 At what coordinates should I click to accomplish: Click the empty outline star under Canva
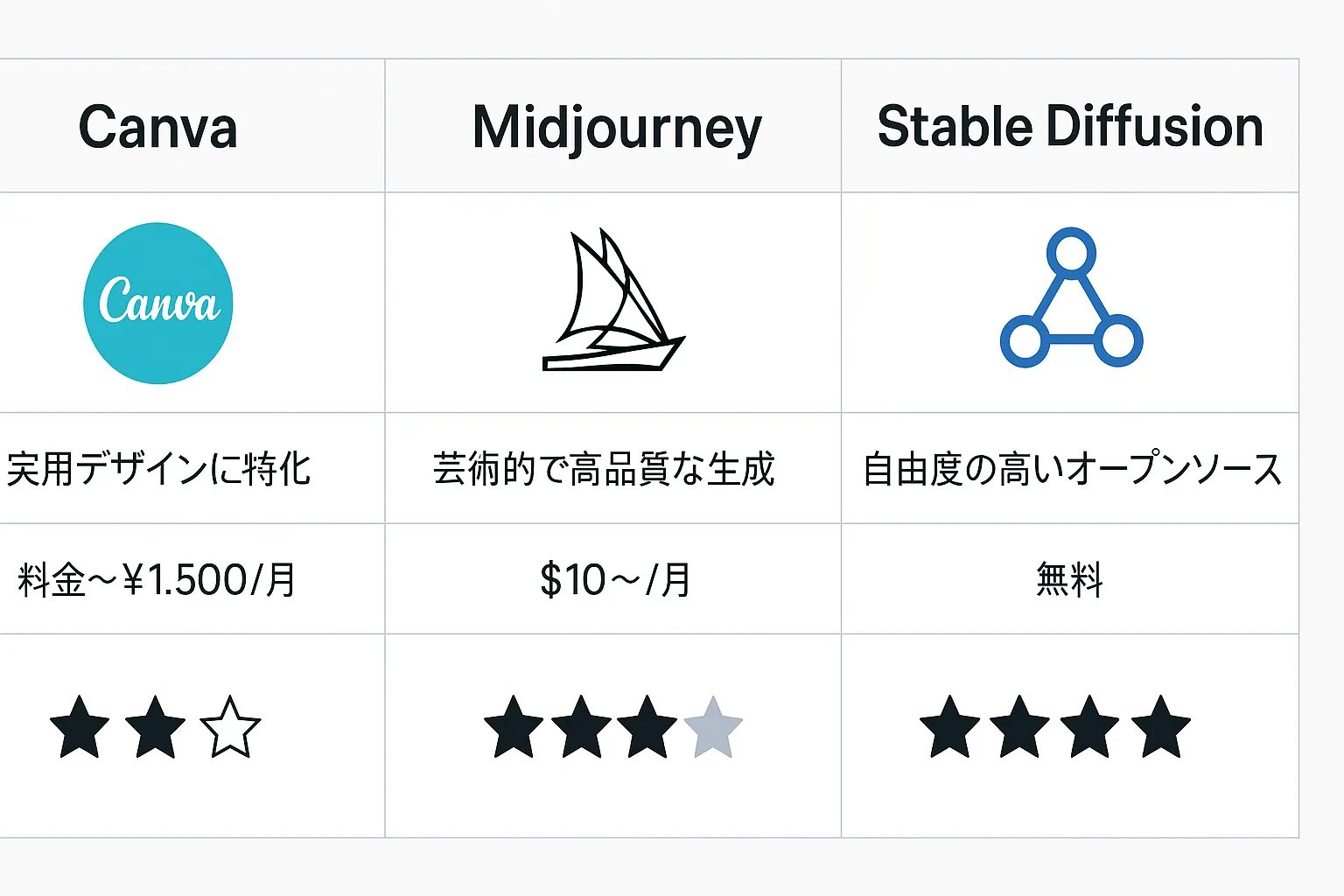coord(230,726)
